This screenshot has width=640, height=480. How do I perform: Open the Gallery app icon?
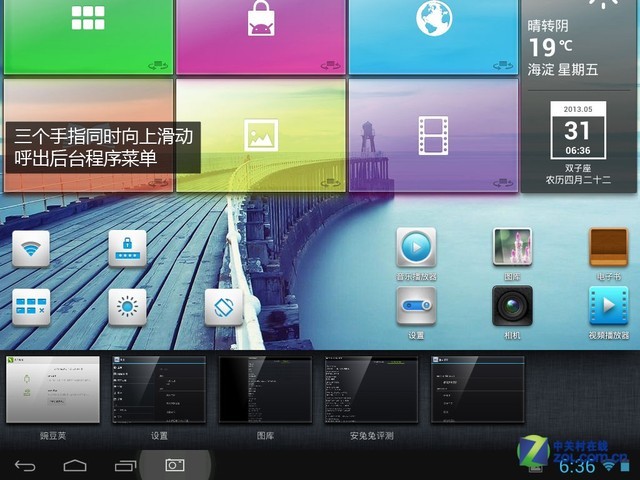pos(512,247)
